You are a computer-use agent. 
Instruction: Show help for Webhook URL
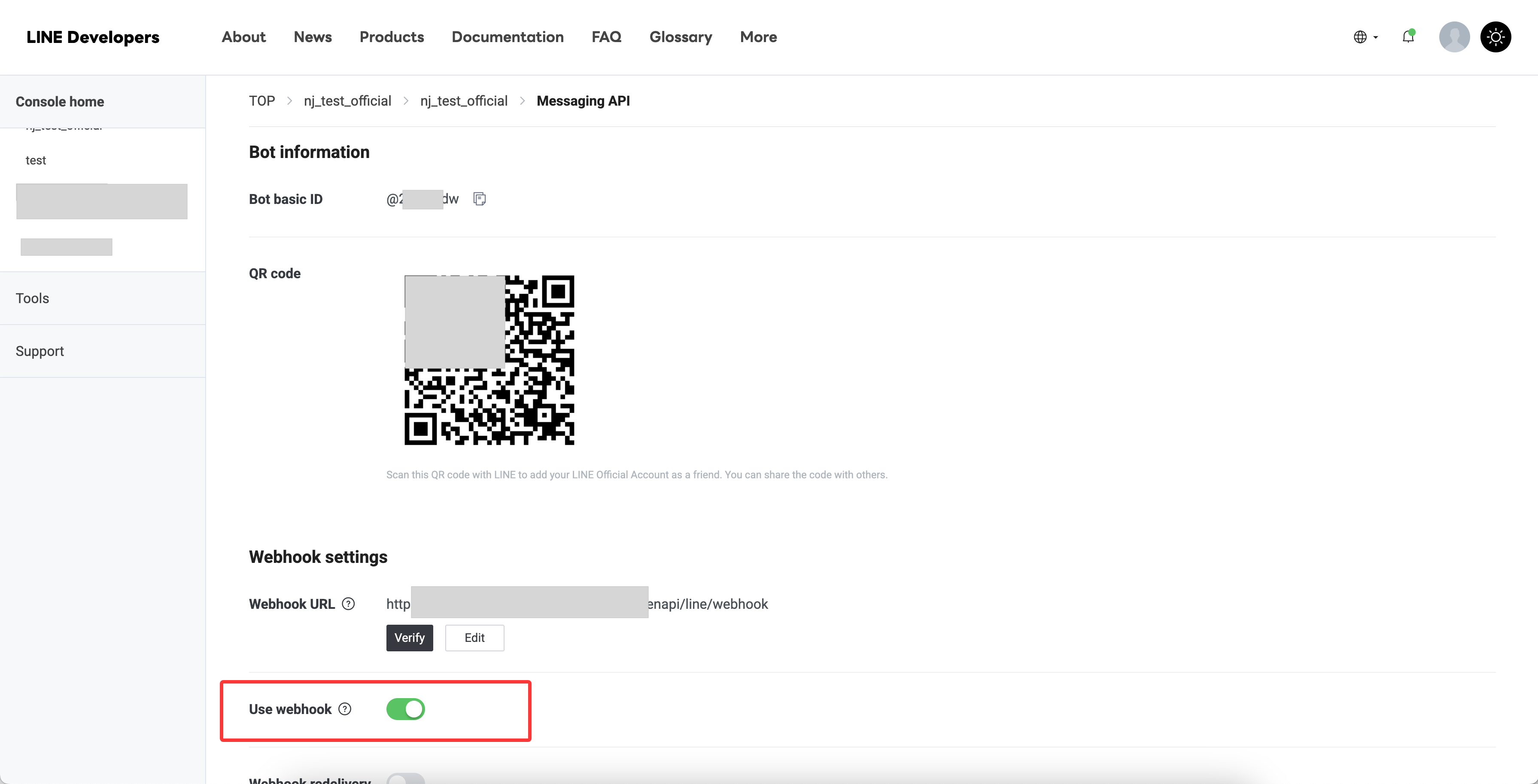coord(348,604)
